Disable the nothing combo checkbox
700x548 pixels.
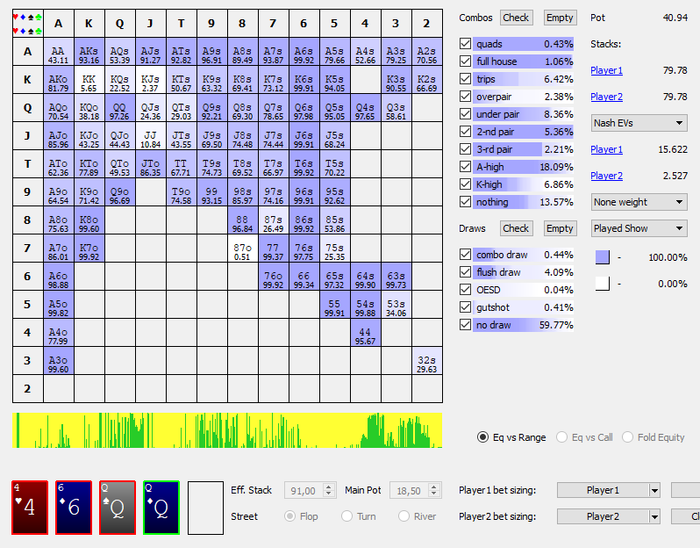[x=465, y=202]
